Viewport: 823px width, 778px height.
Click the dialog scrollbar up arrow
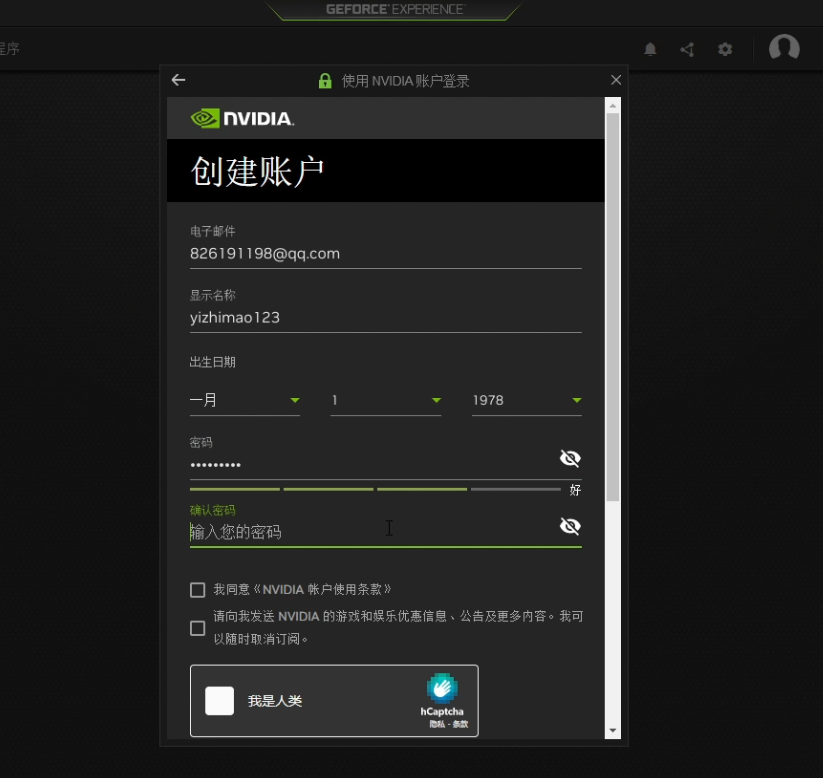tap(613, 105)
